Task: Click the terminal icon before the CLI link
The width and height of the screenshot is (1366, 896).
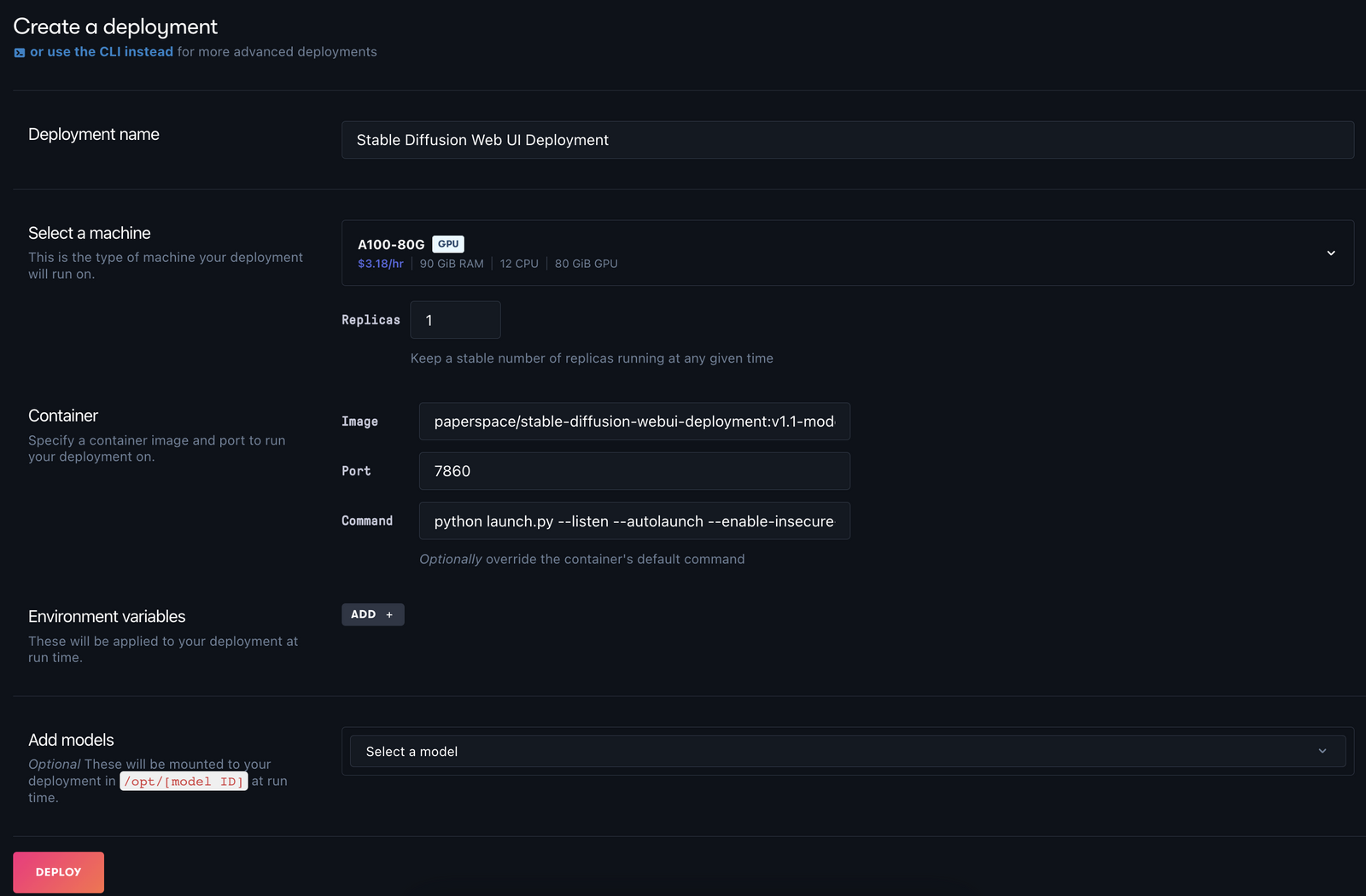Action: [x=19, y=51]
